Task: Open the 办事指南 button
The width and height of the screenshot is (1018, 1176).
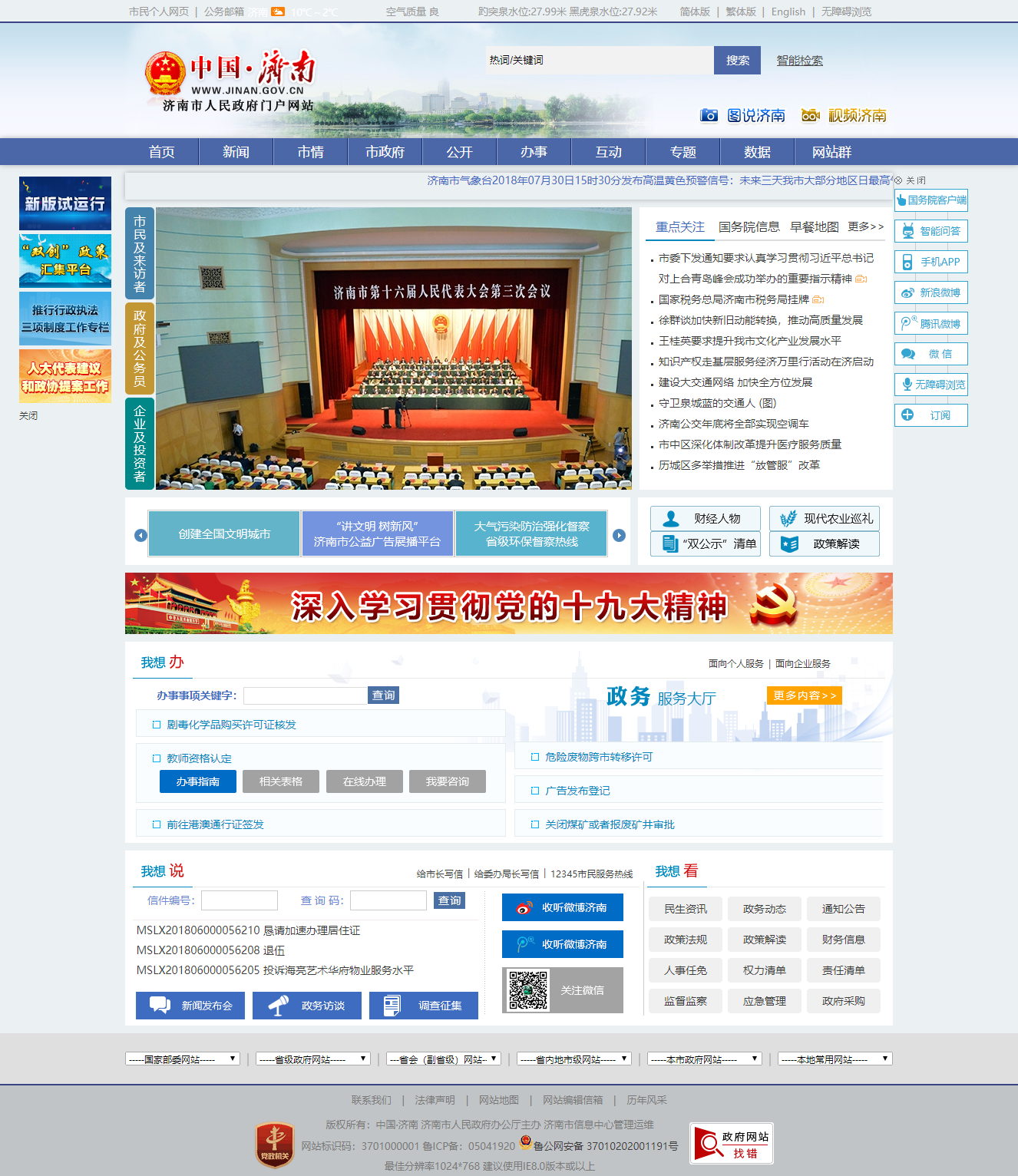Action: coord(198,781)
